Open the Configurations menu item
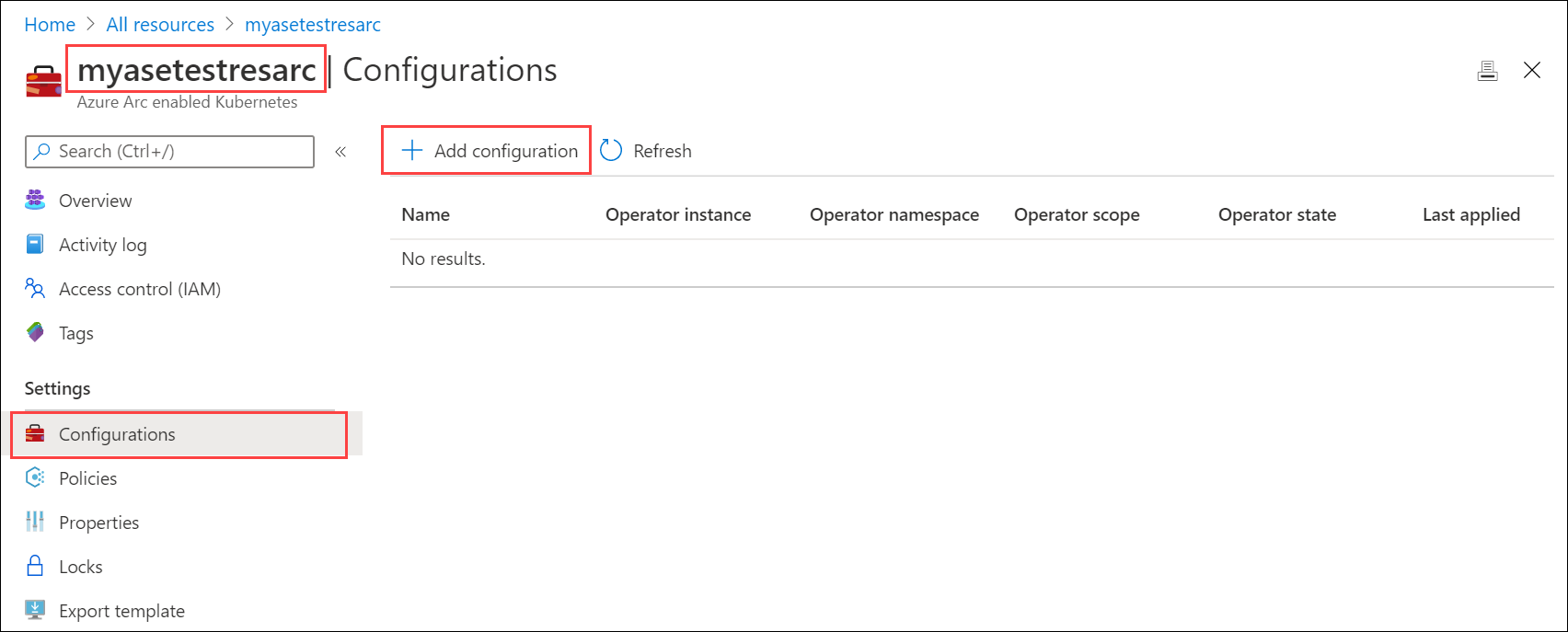This screenshot has width=1568, height=632. (x=117, y=434)
